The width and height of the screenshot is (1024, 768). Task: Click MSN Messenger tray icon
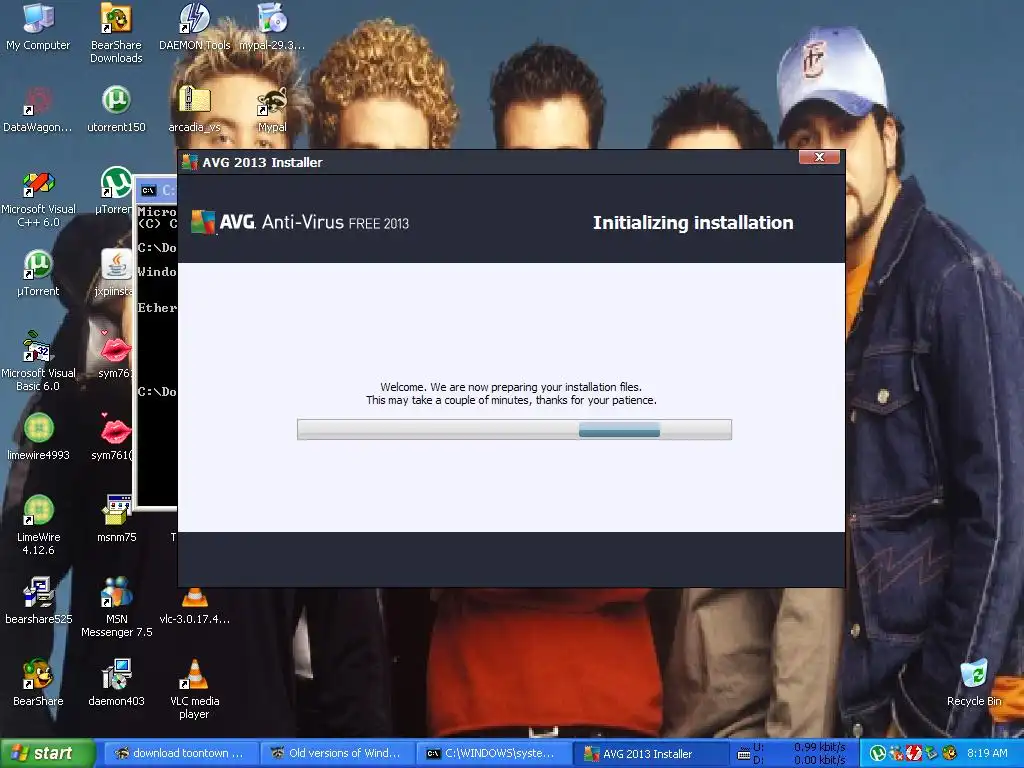895,753
